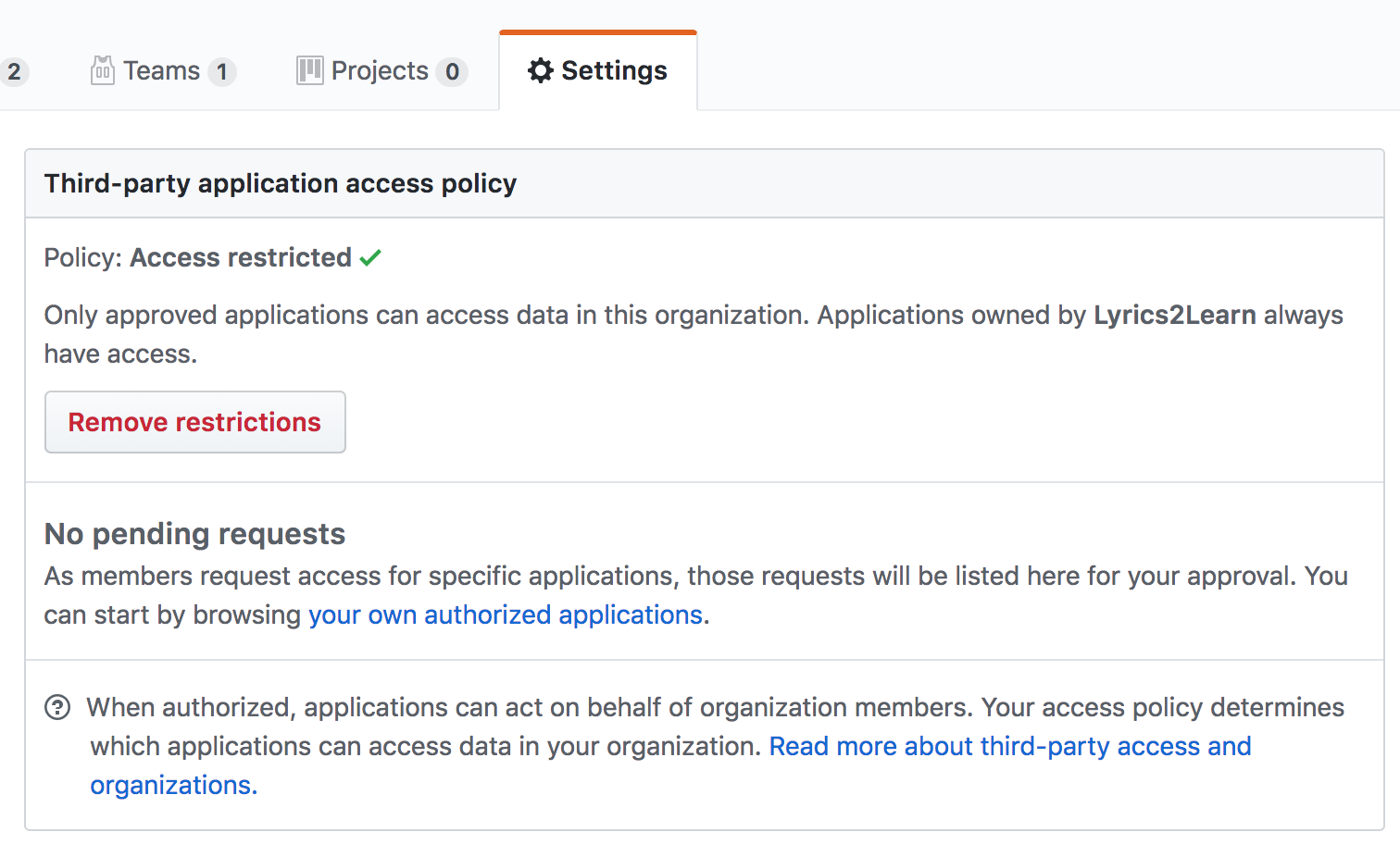Click the Lyrics2Learn organization name text

click(x=1174, y=315)
